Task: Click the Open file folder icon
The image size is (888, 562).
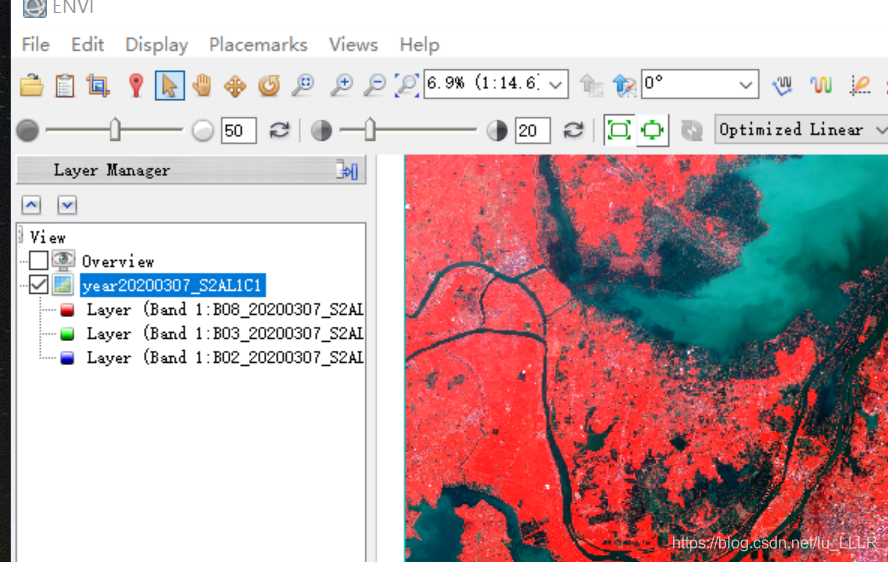Action: (32, 85)
